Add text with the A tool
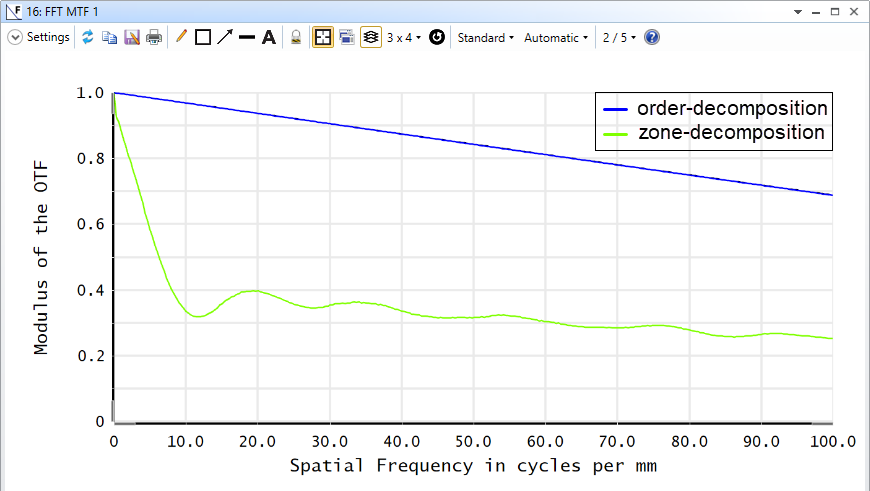Image resolution: width=870 pixels, height=491 pixels. point(269,37)
